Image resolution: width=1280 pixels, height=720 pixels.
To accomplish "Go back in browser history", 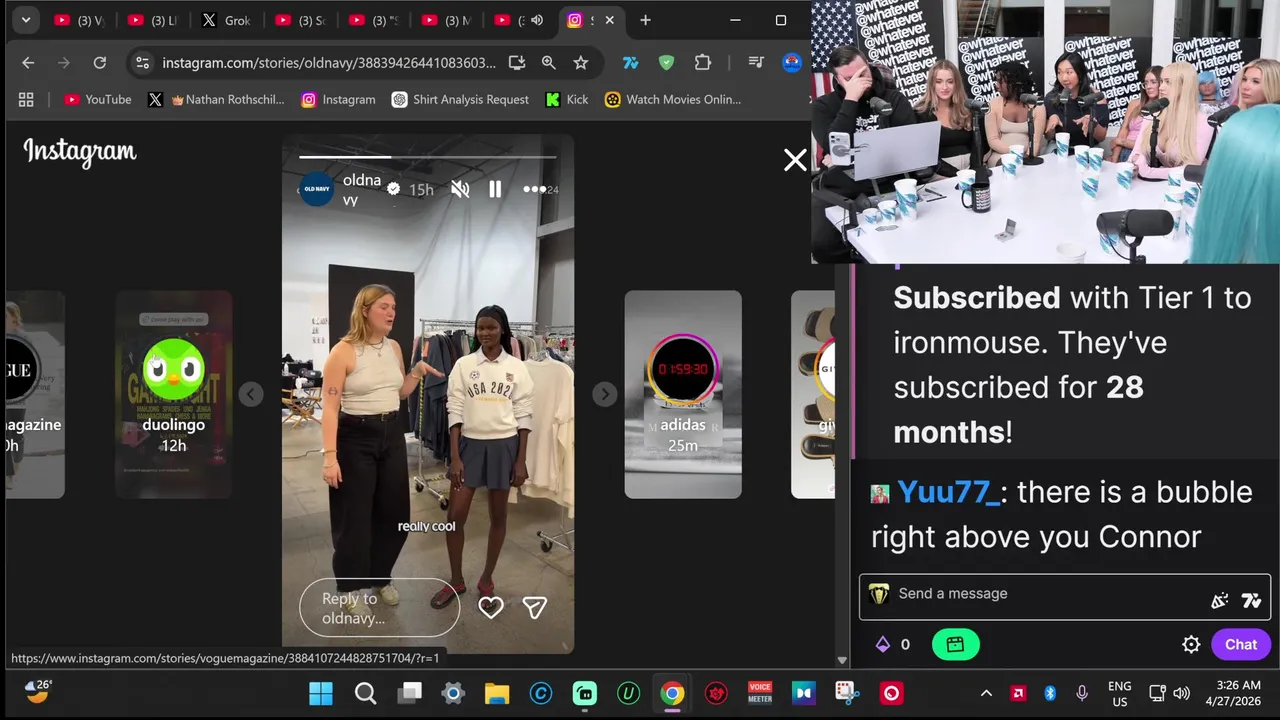I will [28, 62].
